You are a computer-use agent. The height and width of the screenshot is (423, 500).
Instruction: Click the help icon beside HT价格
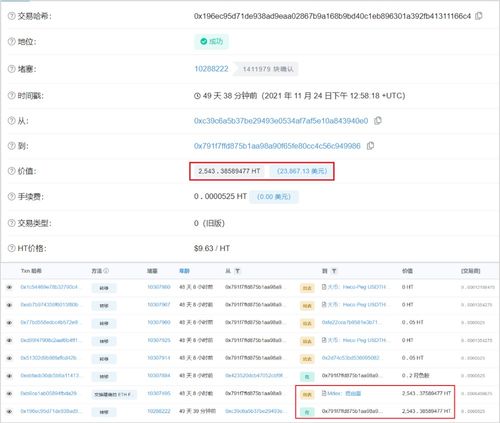tap(11, 248)
